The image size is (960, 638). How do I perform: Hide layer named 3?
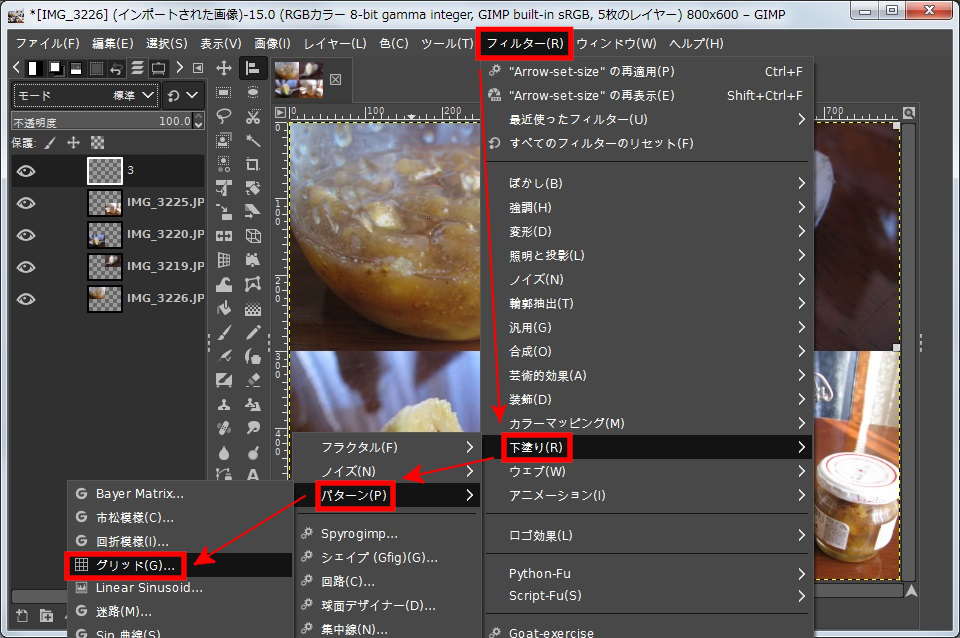pyautogui.click(x=26, y=171)
